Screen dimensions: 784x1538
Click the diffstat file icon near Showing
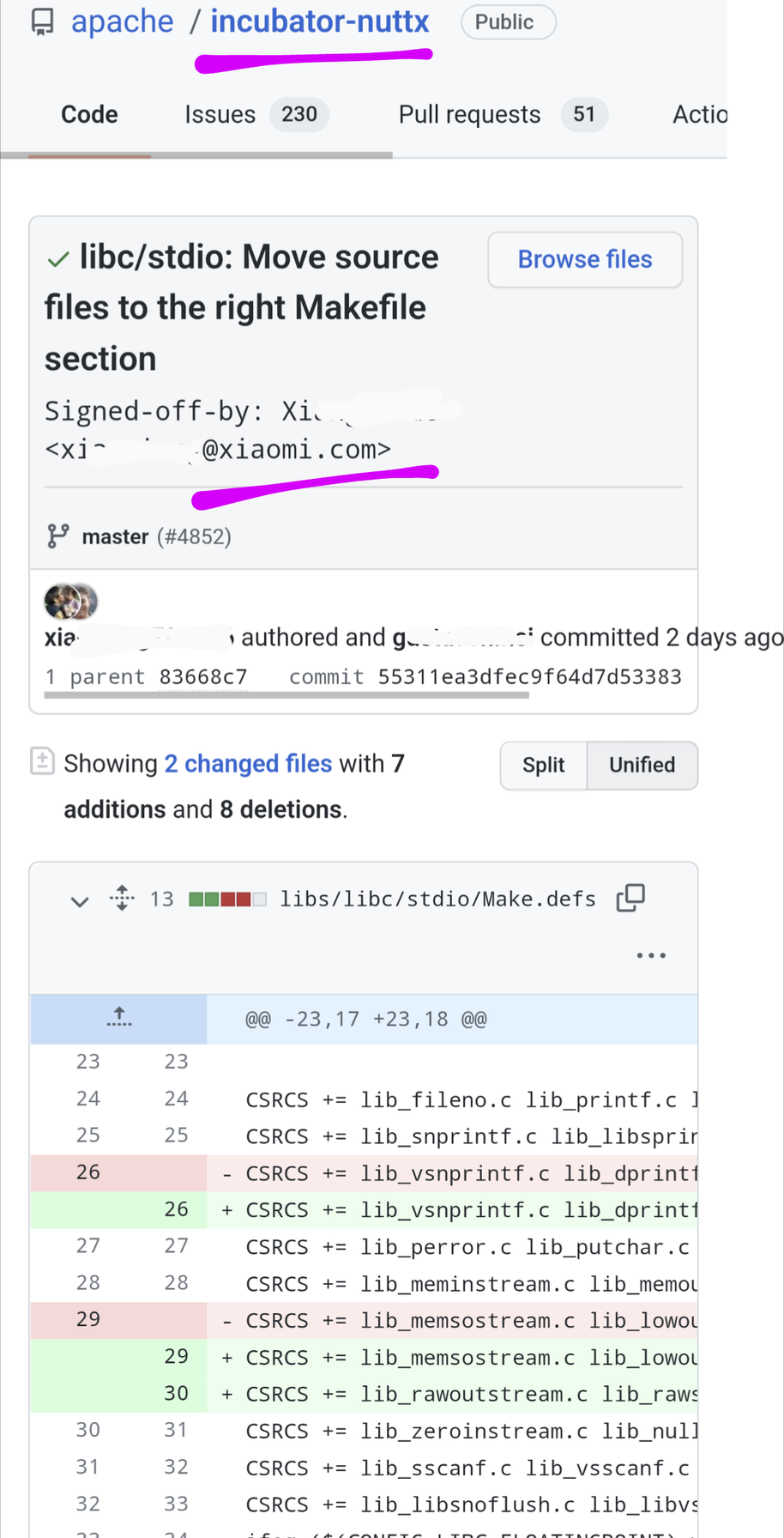coord(42,761)
